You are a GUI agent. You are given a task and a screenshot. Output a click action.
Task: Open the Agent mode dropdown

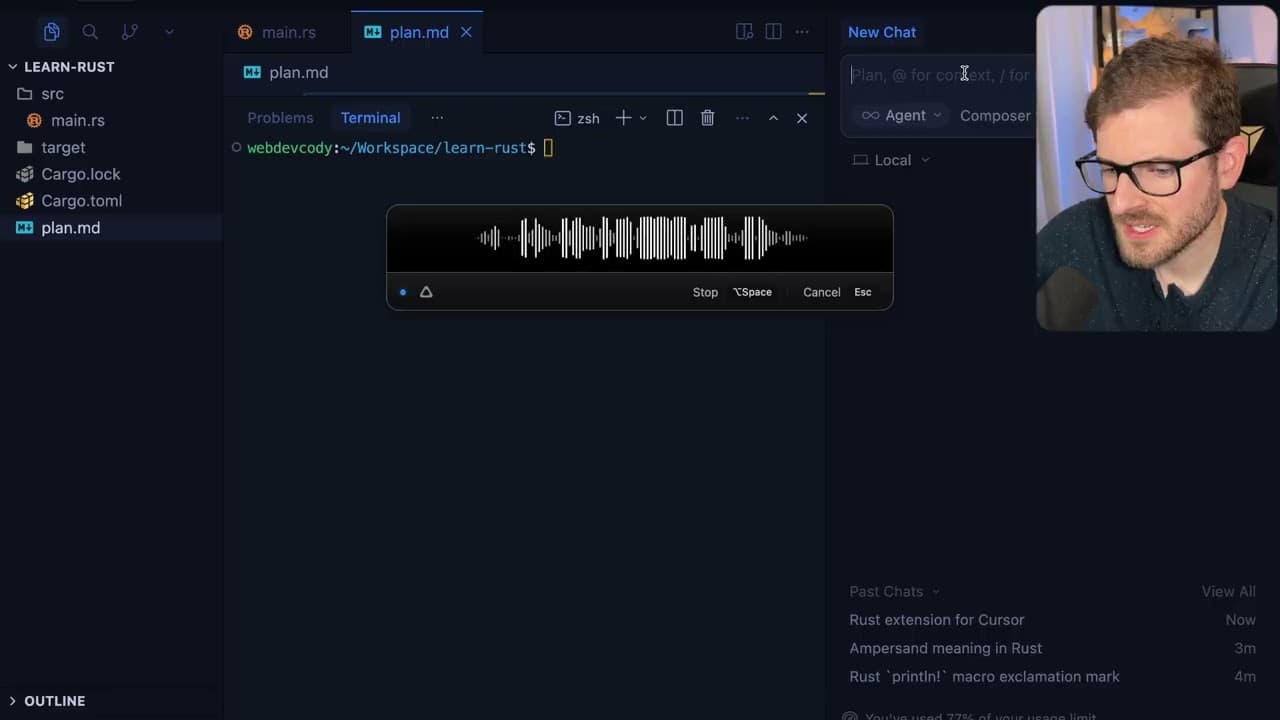(902, 116)
